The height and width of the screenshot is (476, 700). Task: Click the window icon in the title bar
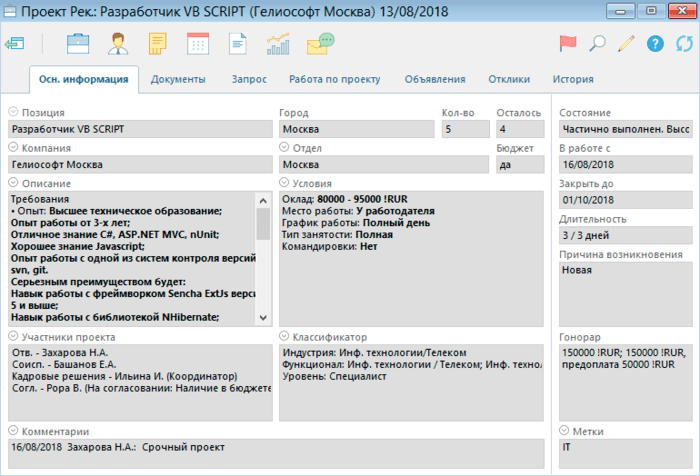coord(10,11)
